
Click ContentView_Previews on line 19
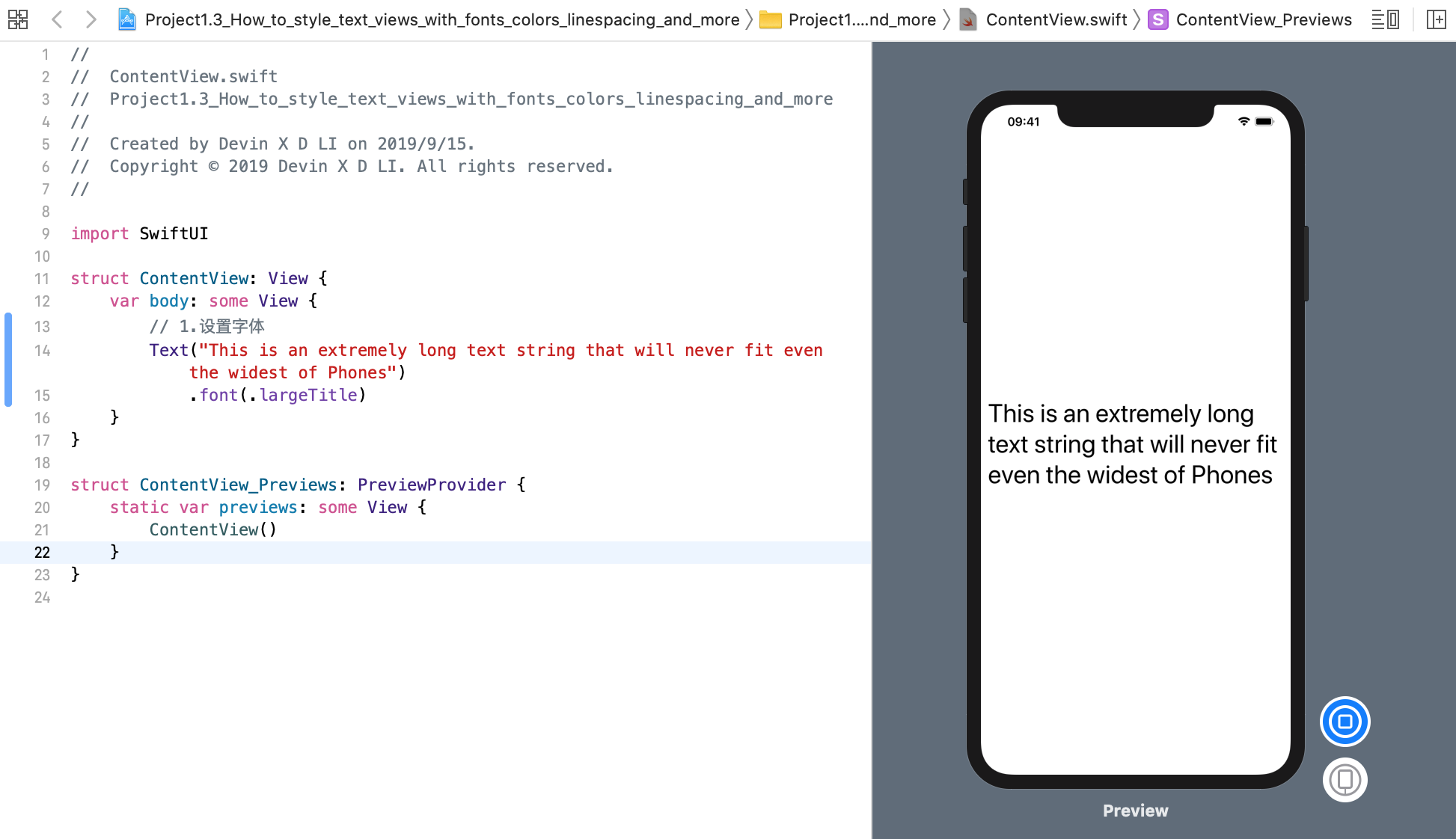click(x=238, y=485)
